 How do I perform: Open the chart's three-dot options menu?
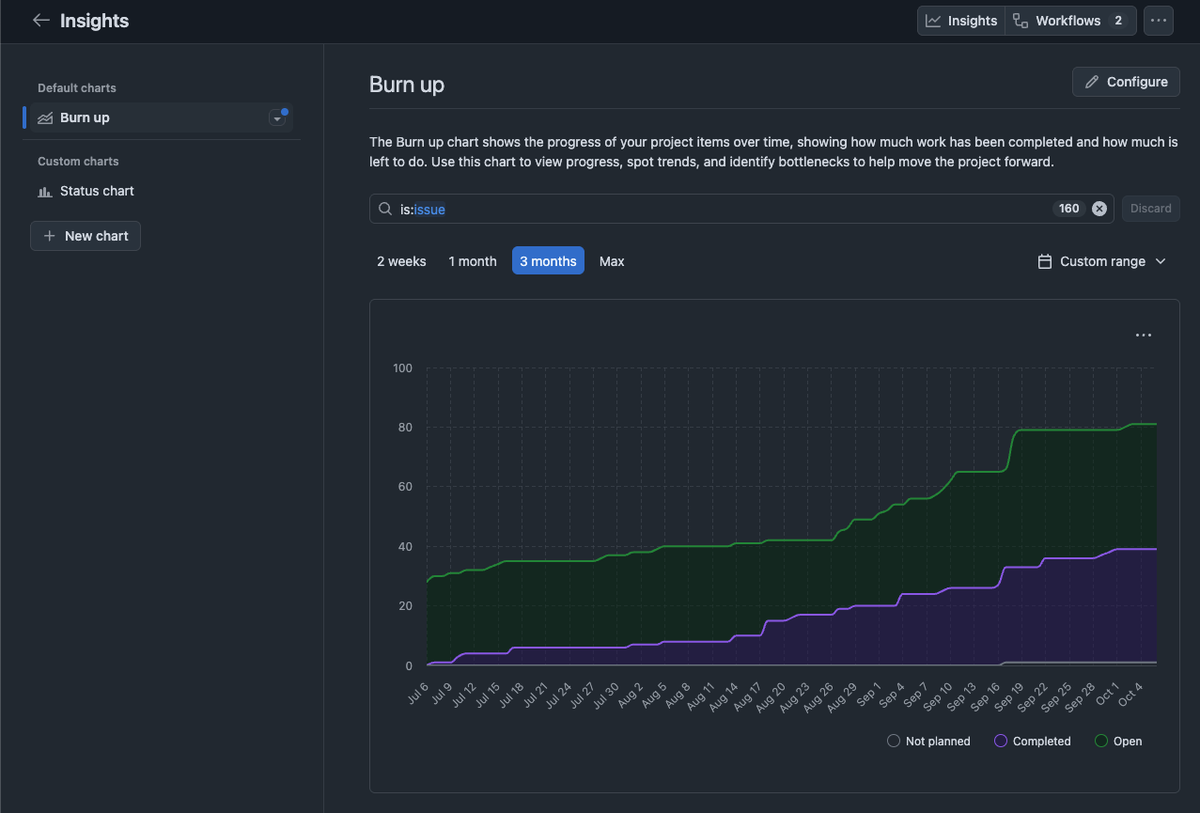coord(1143,335)
